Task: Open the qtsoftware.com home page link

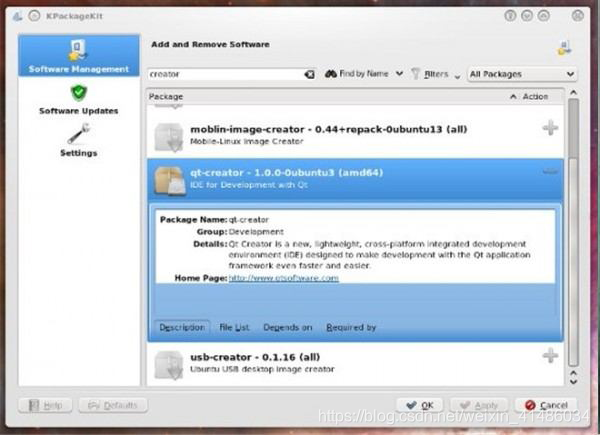Action: [284, 278]
